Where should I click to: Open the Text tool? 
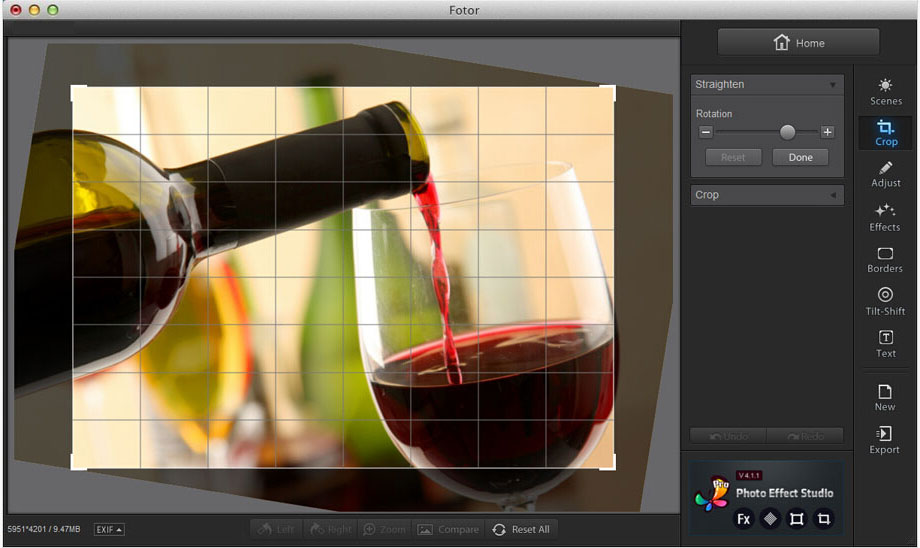[885, 344]
